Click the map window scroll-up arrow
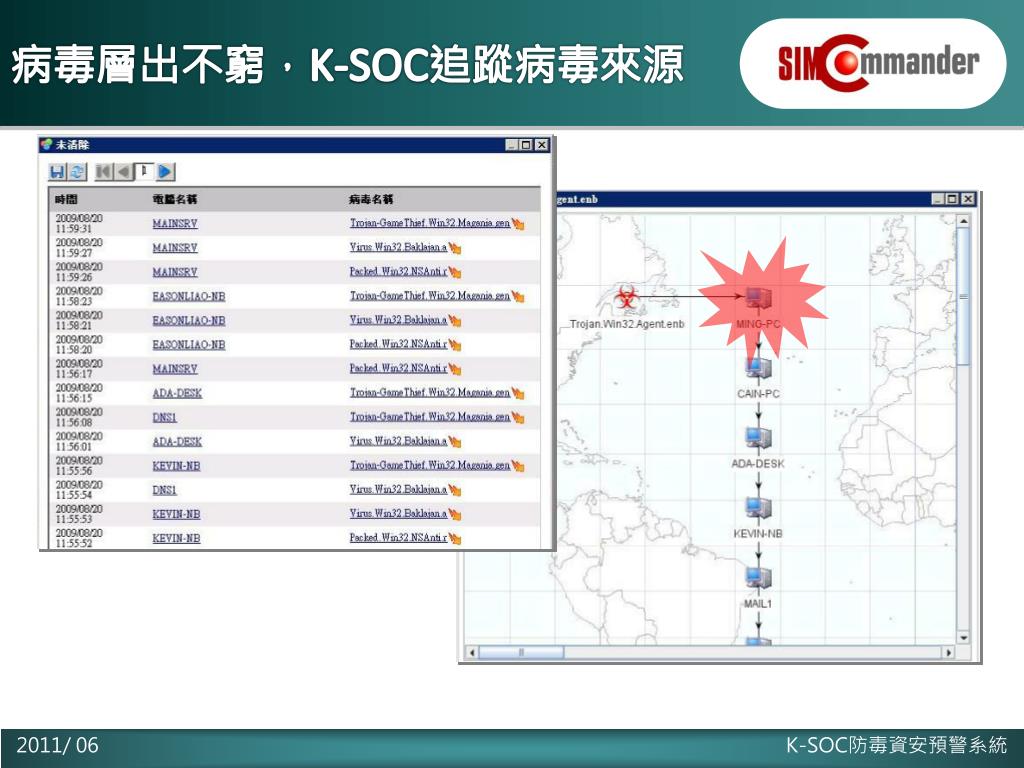Image resolution: width=1024 pixels, height=768 pixels. [x=963, y=221]
